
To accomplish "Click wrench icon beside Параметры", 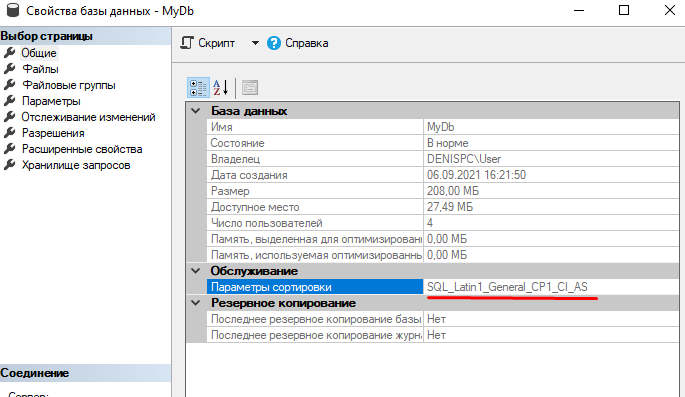I will click(x=10, y=100).
